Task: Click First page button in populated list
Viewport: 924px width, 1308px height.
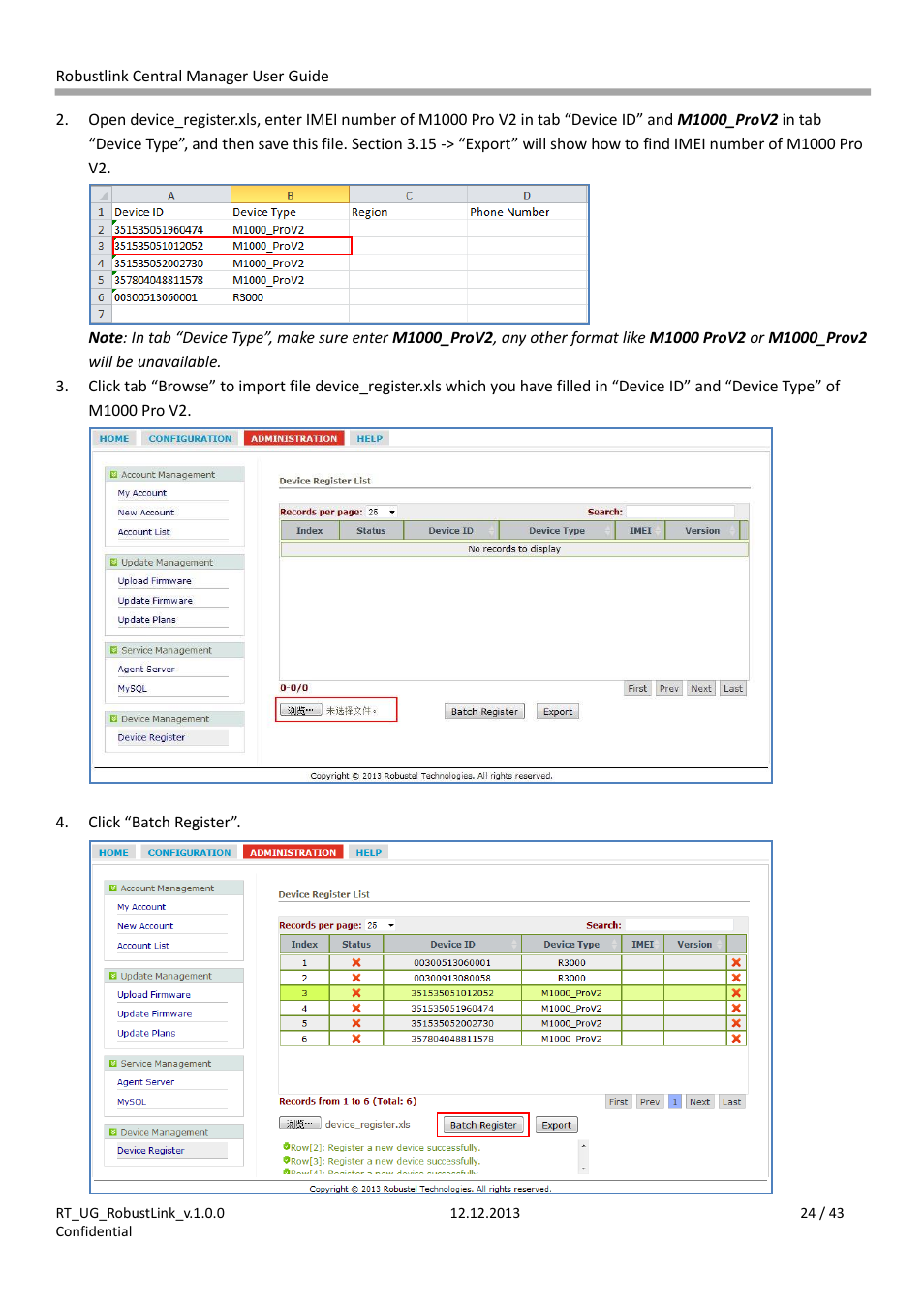Action: [x=619, y=1102]
